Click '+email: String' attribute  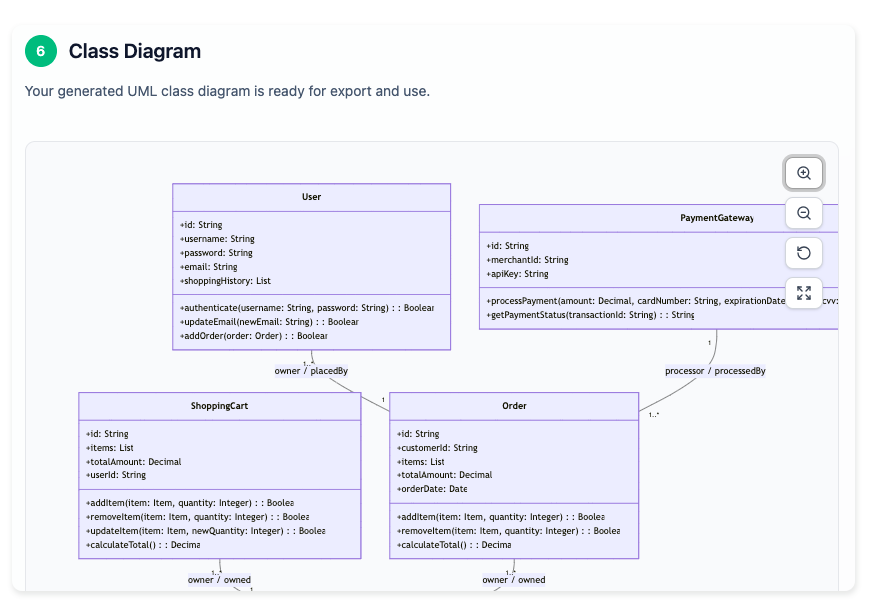coord(208,267)
